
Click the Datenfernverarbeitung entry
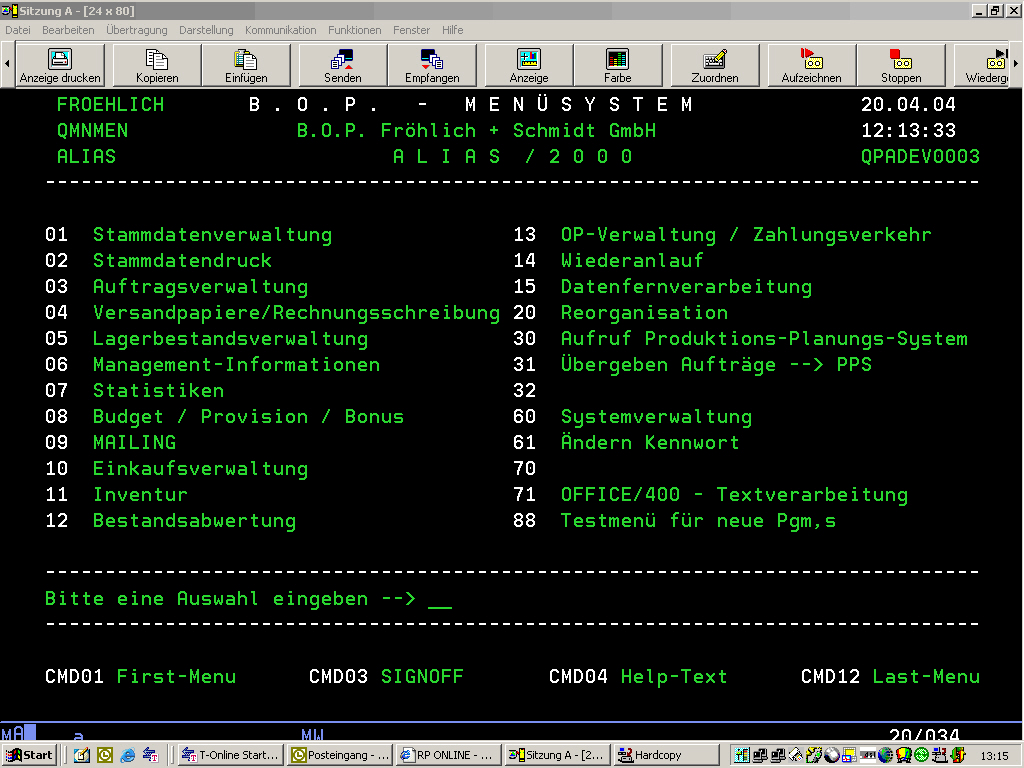pos(686,287)
